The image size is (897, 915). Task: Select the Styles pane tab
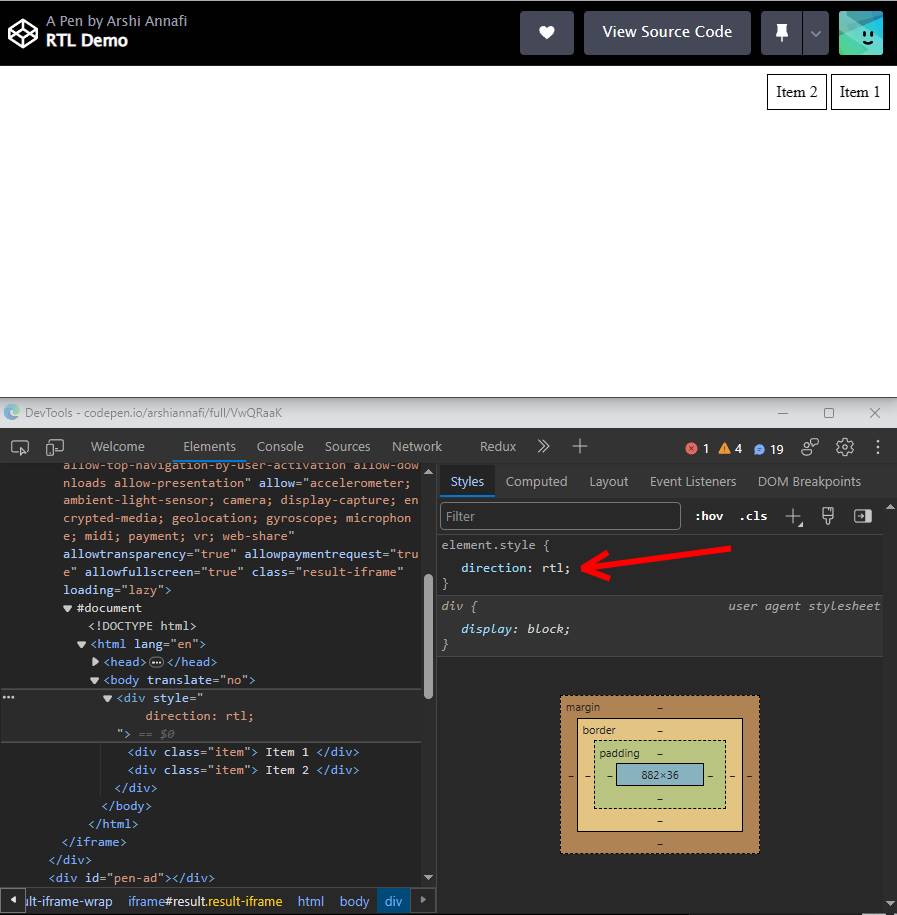point(467,481)
